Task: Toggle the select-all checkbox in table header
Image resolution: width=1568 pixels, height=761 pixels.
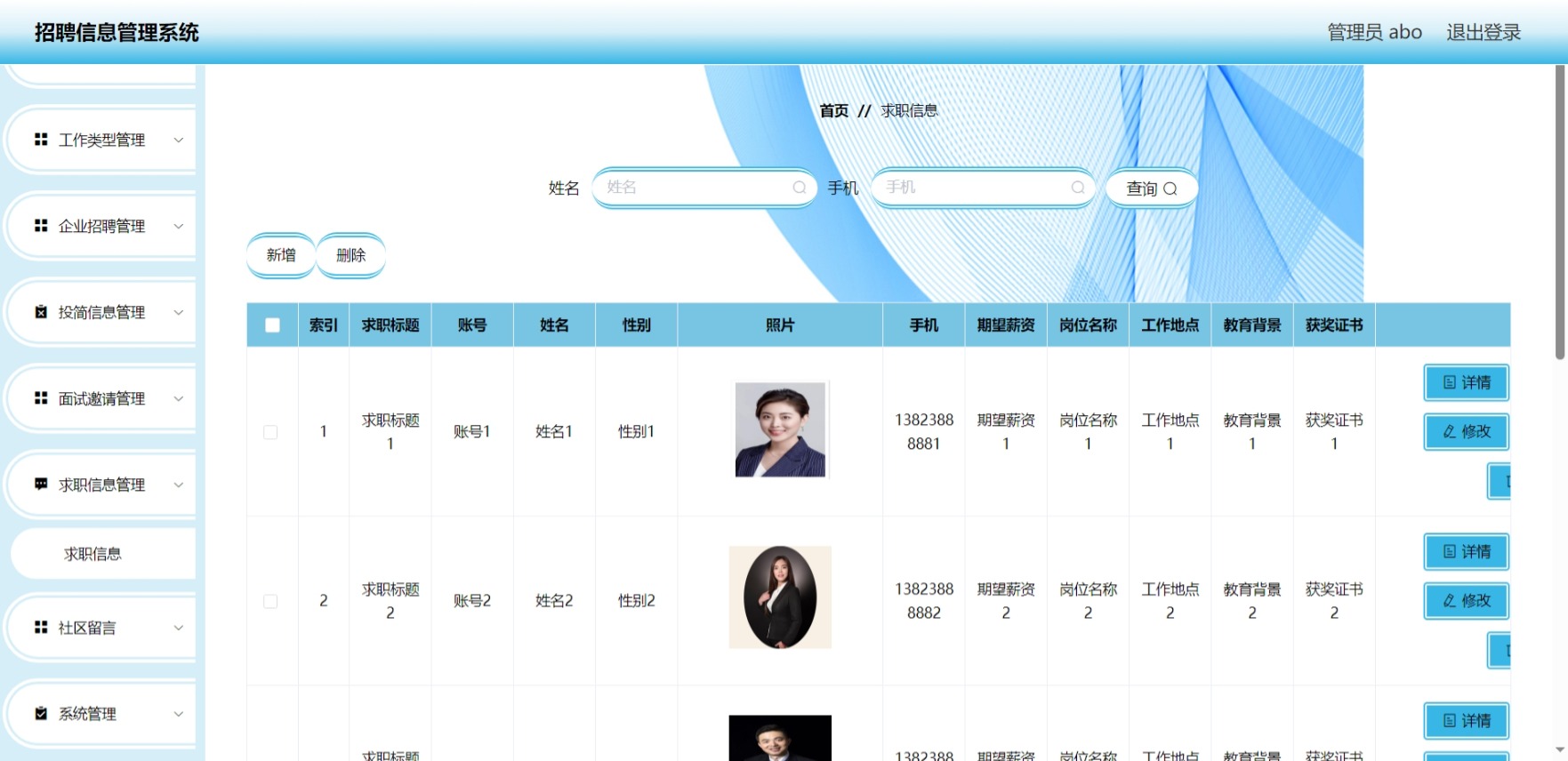Action: (272, 325)
